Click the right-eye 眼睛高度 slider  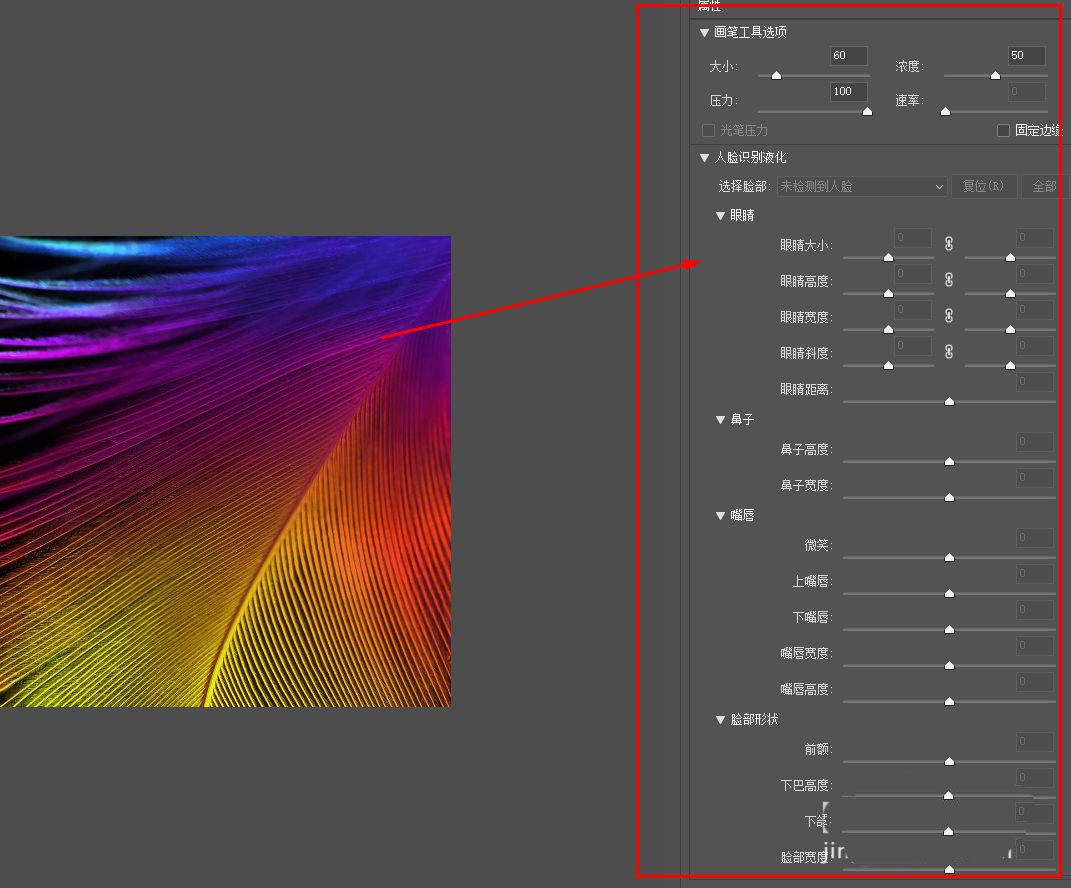[1010, 294]
